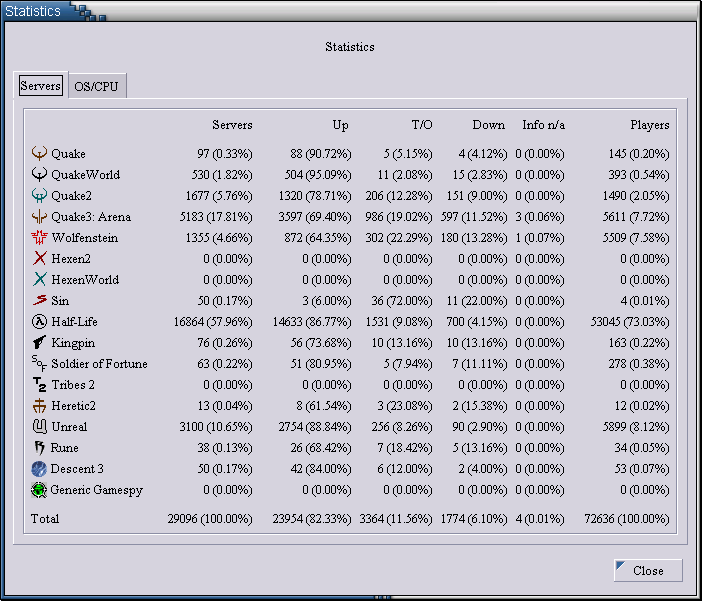Click Quake3: Arena info n/a 3 (0.06%)

tap(539, 217)
